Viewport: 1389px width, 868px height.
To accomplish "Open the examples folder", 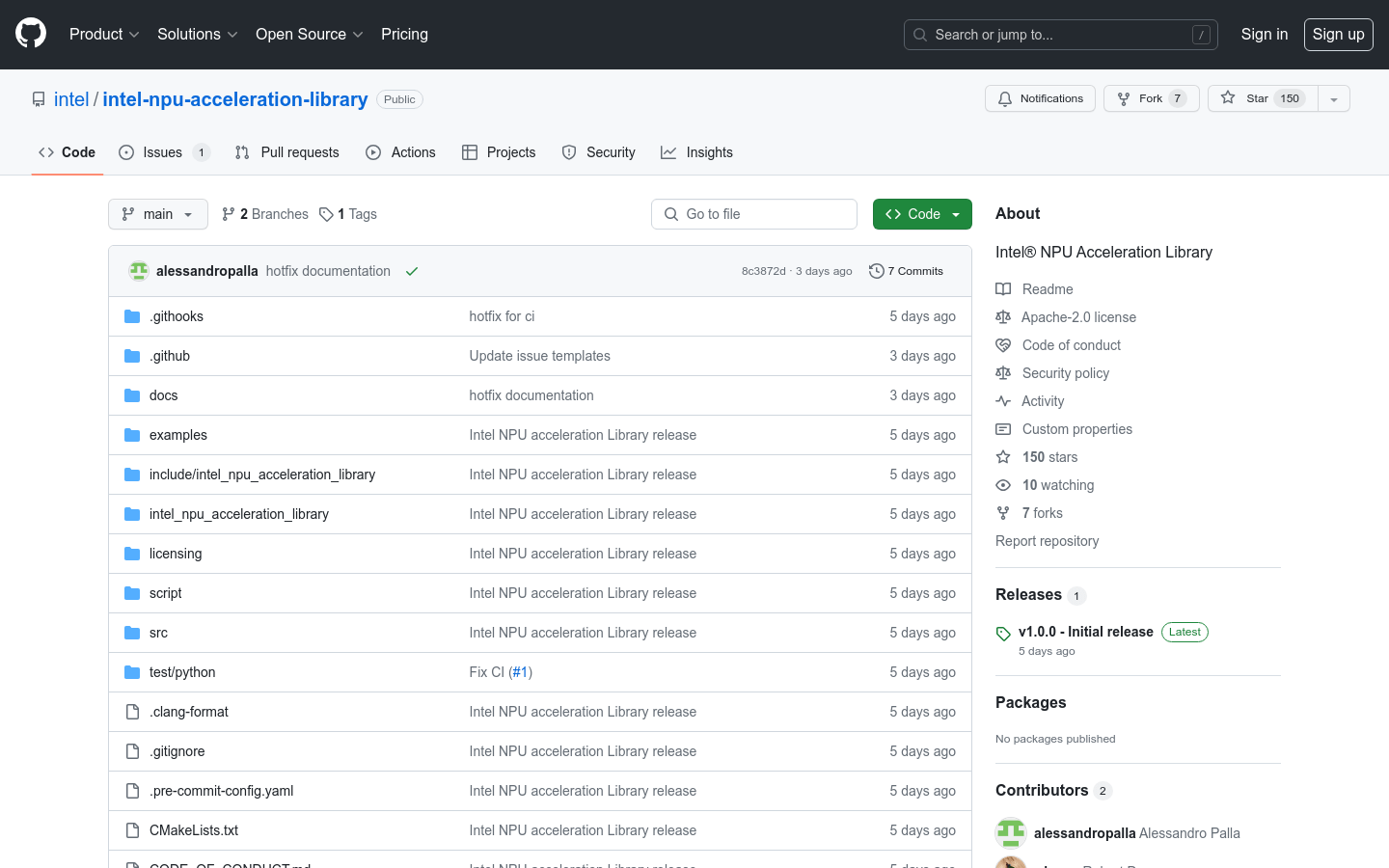I will tap(178, 435).
